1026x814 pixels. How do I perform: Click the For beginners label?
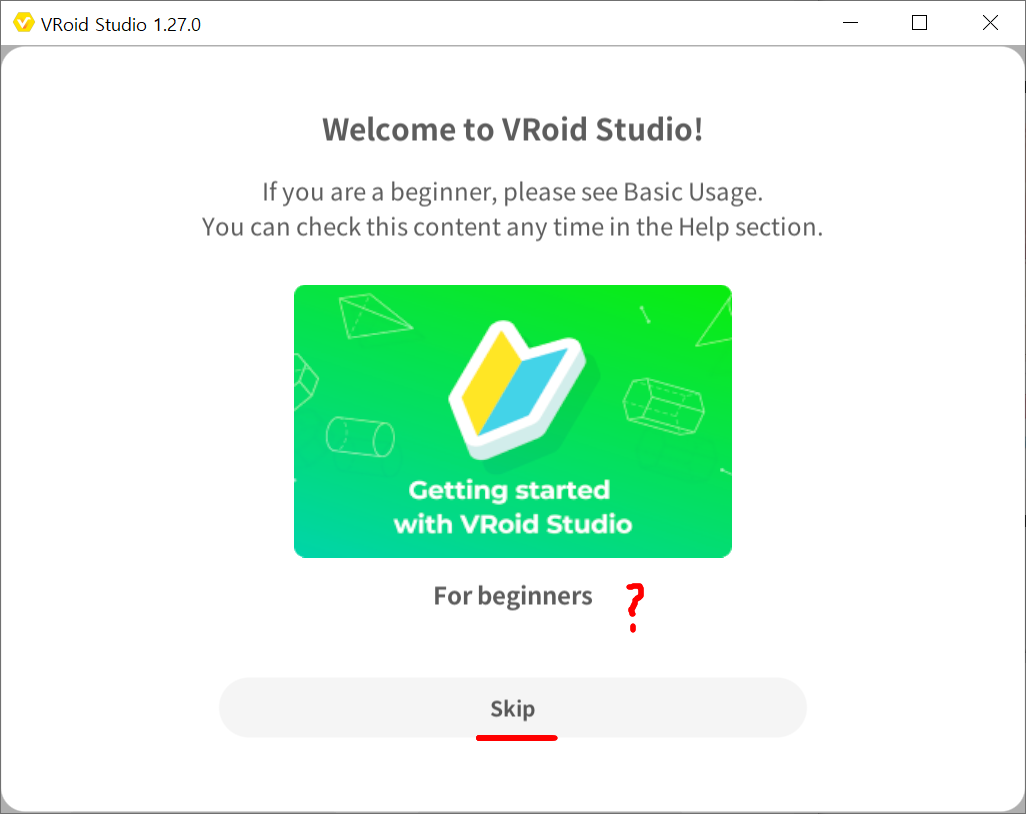pos(512,596)
